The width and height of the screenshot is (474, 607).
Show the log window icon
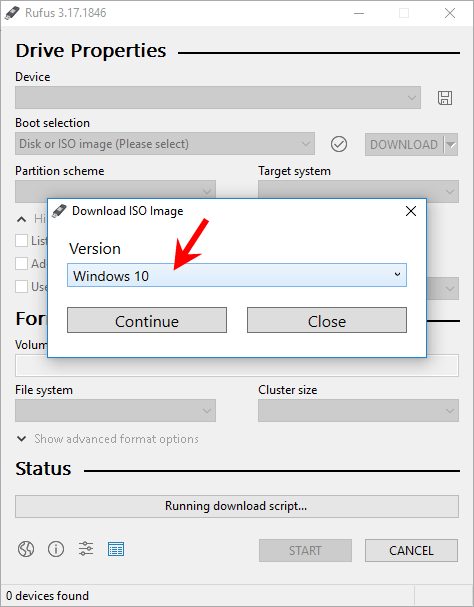116,549
